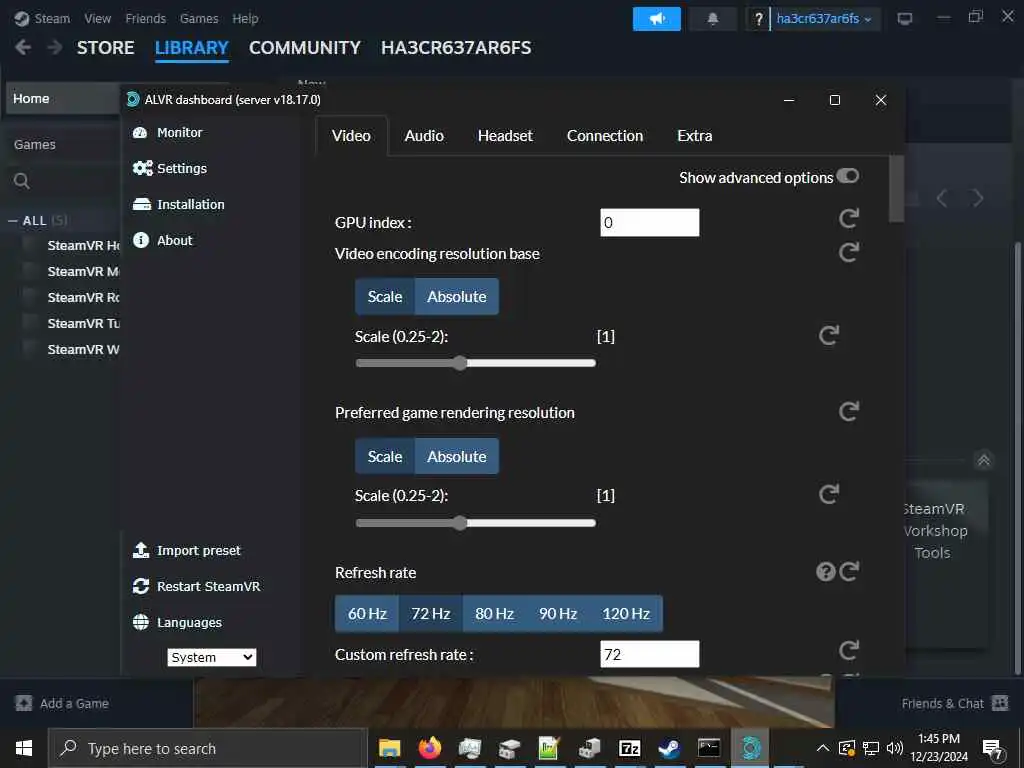This screenshot has width=1024, height=768.
Task: Click Add a Game in Steam
Action: click(62, 703)
